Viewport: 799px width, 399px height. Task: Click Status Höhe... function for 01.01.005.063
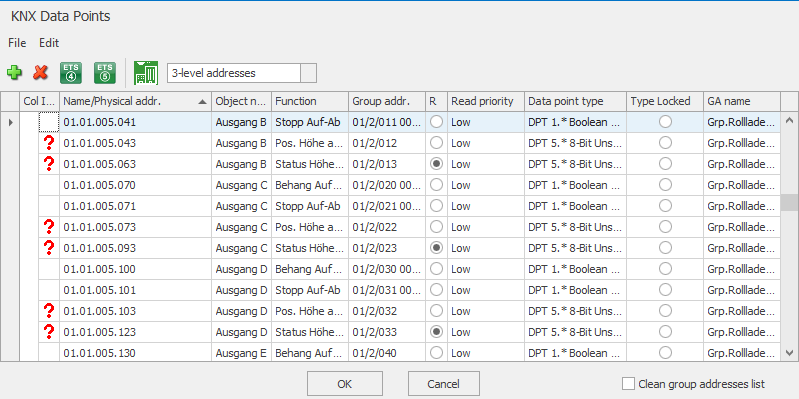310,164
